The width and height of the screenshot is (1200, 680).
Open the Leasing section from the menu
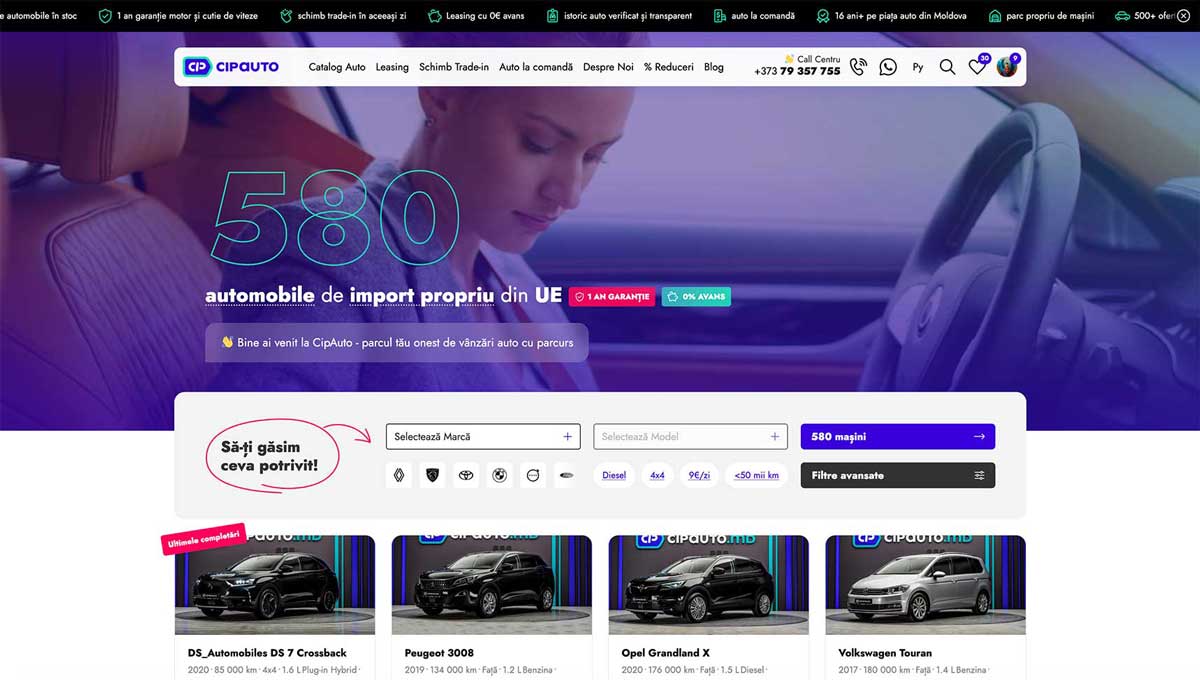pyautogui.click(x=392, y=67)
